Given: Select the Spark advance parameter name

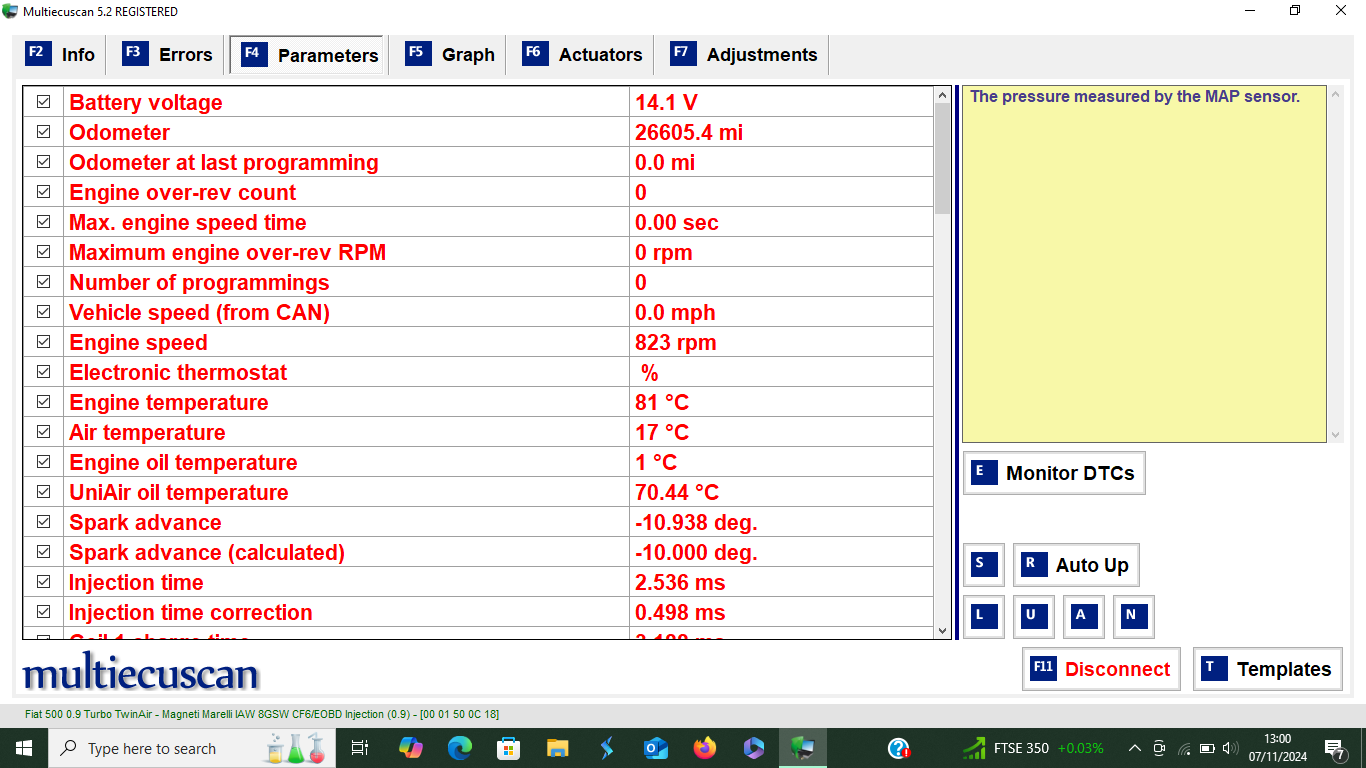Looking at the screenshot, I should [145, 522].
